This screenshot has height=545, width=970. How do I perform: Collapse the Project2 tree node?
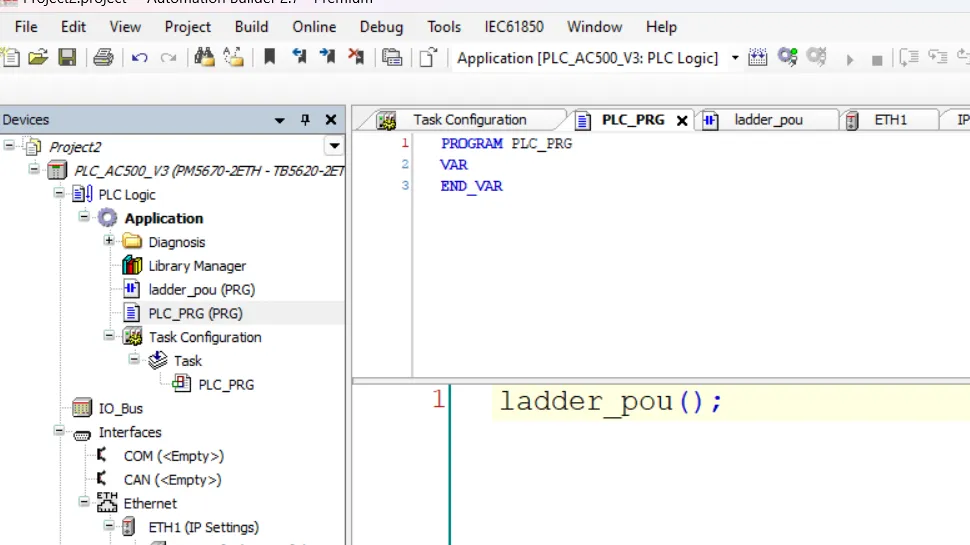[x=9, y=145]
